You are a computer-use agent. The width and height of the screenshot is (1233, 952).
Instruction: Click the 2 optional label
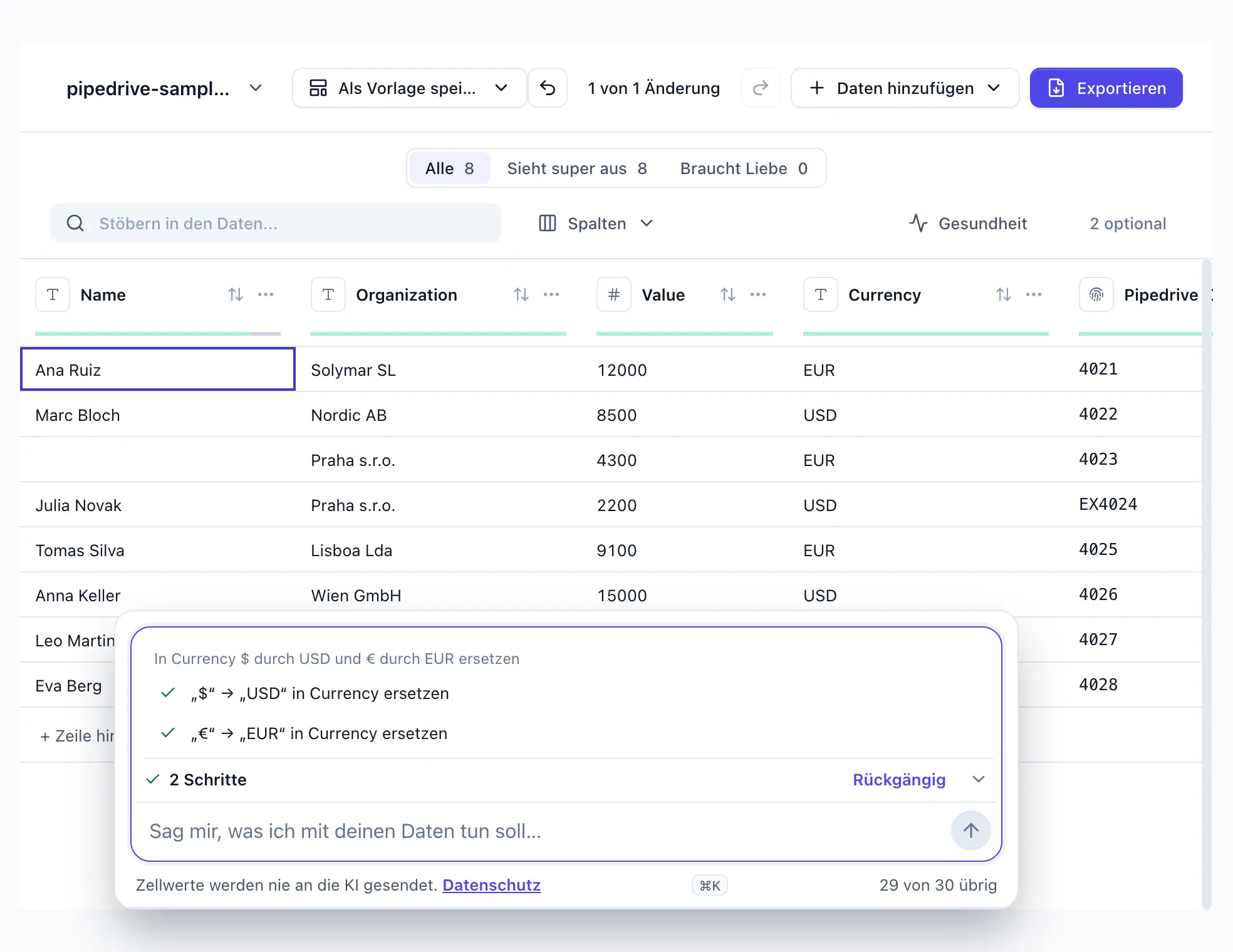(1128, 224)
